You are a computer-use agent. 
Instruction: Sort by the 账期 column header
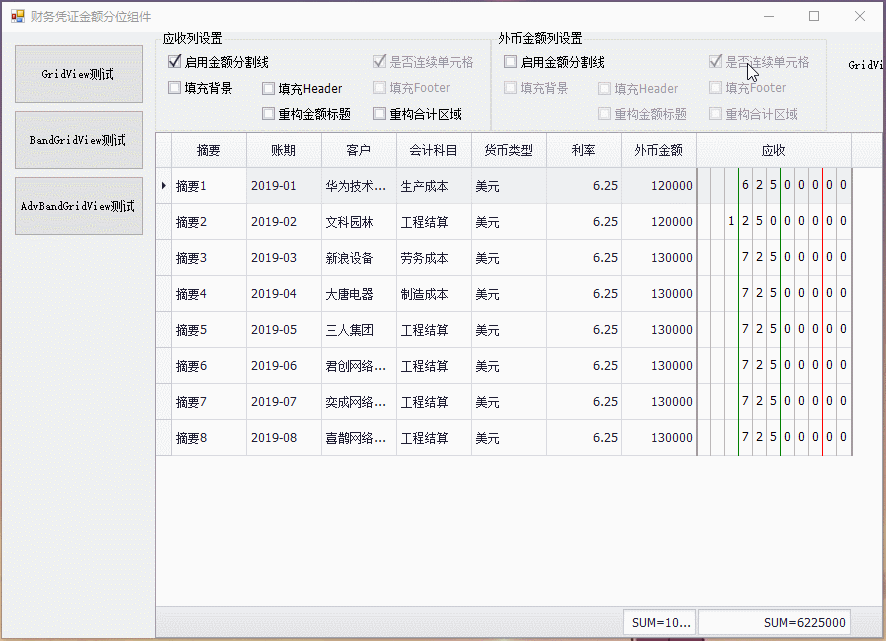(284, 150)
